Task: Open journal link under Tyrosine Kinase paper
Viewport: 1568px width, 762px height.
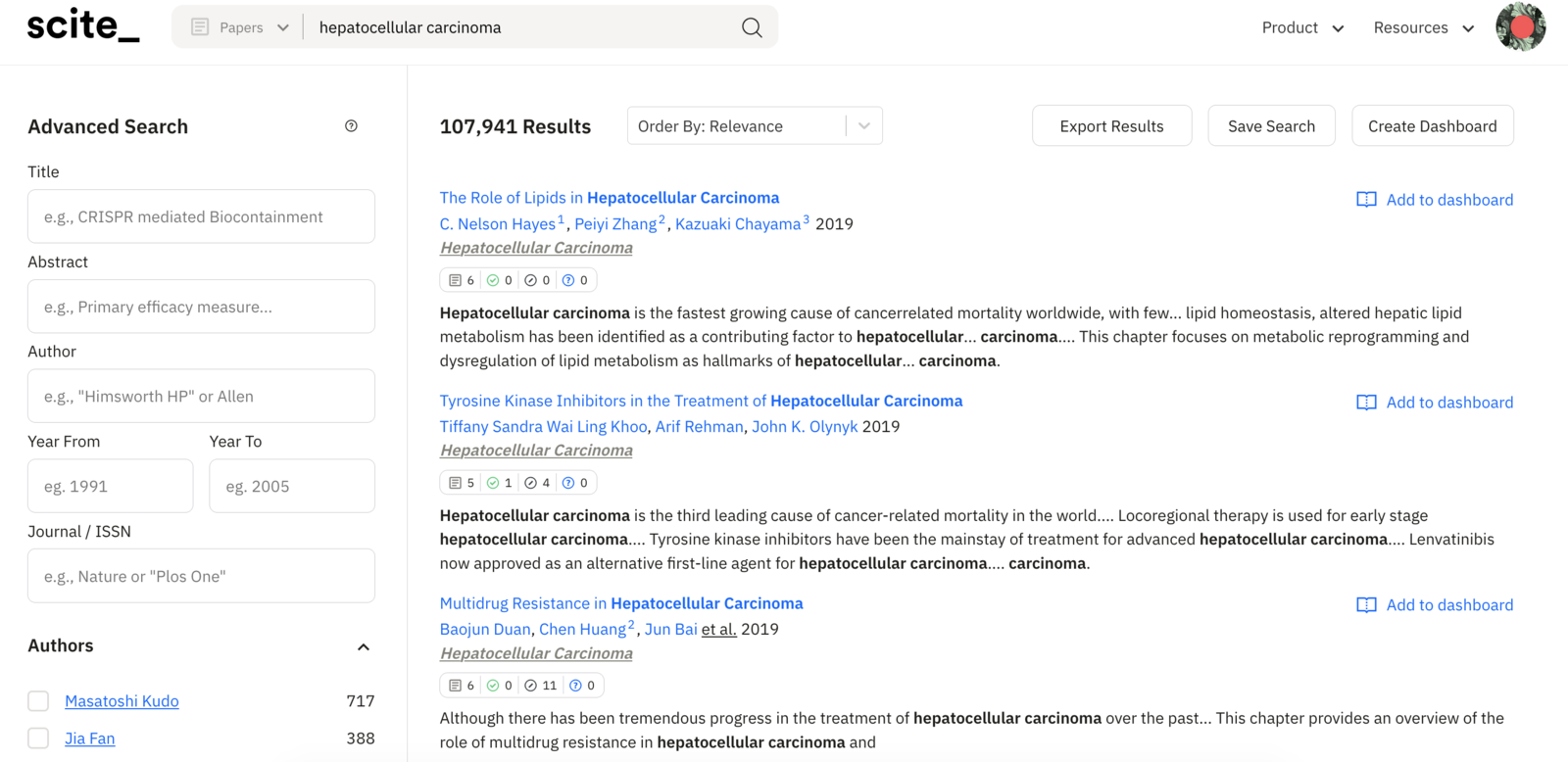Action: point(536,451)
